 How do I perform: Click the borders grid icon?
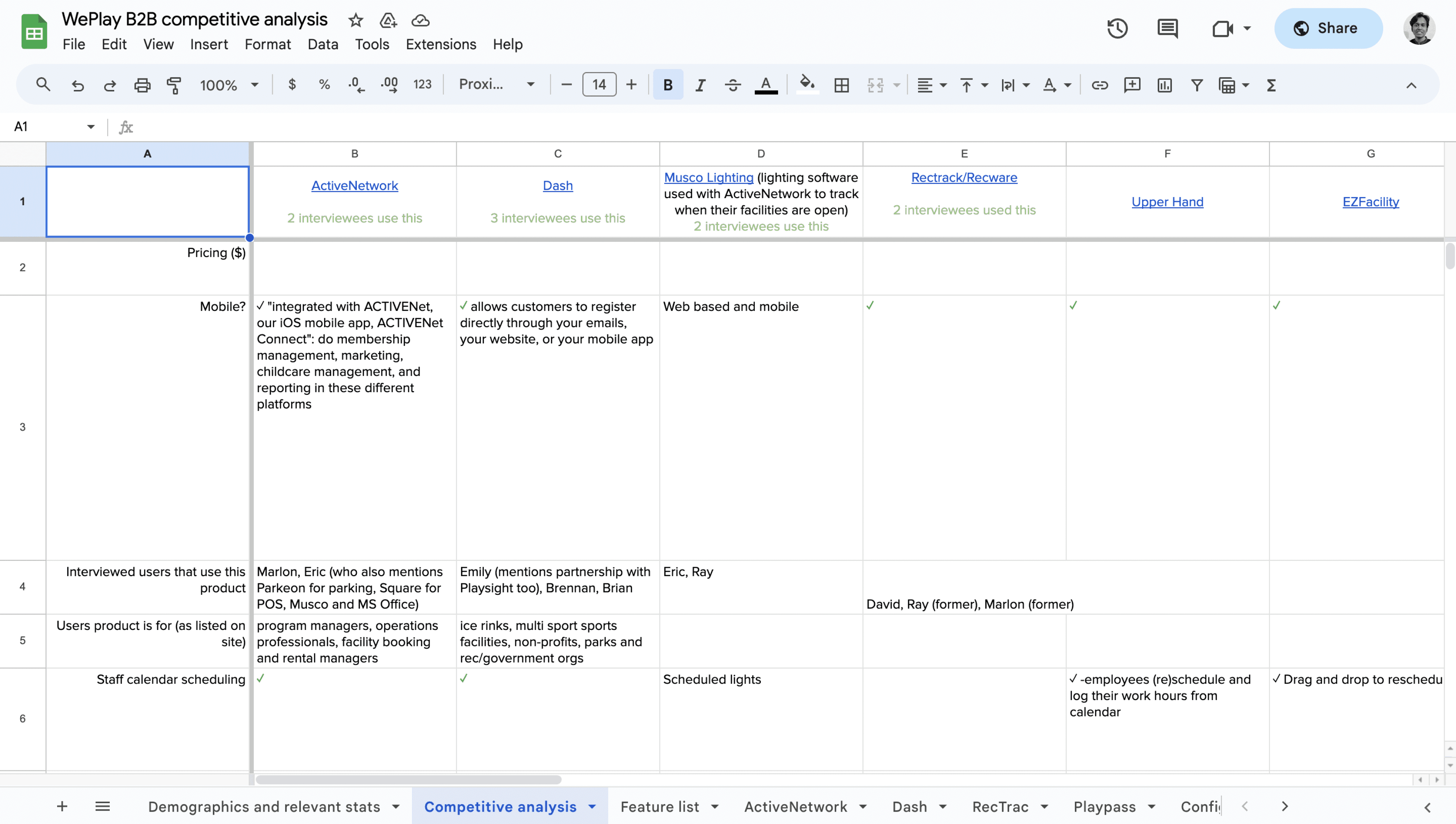pyautogui.click(x=841, y=85)
